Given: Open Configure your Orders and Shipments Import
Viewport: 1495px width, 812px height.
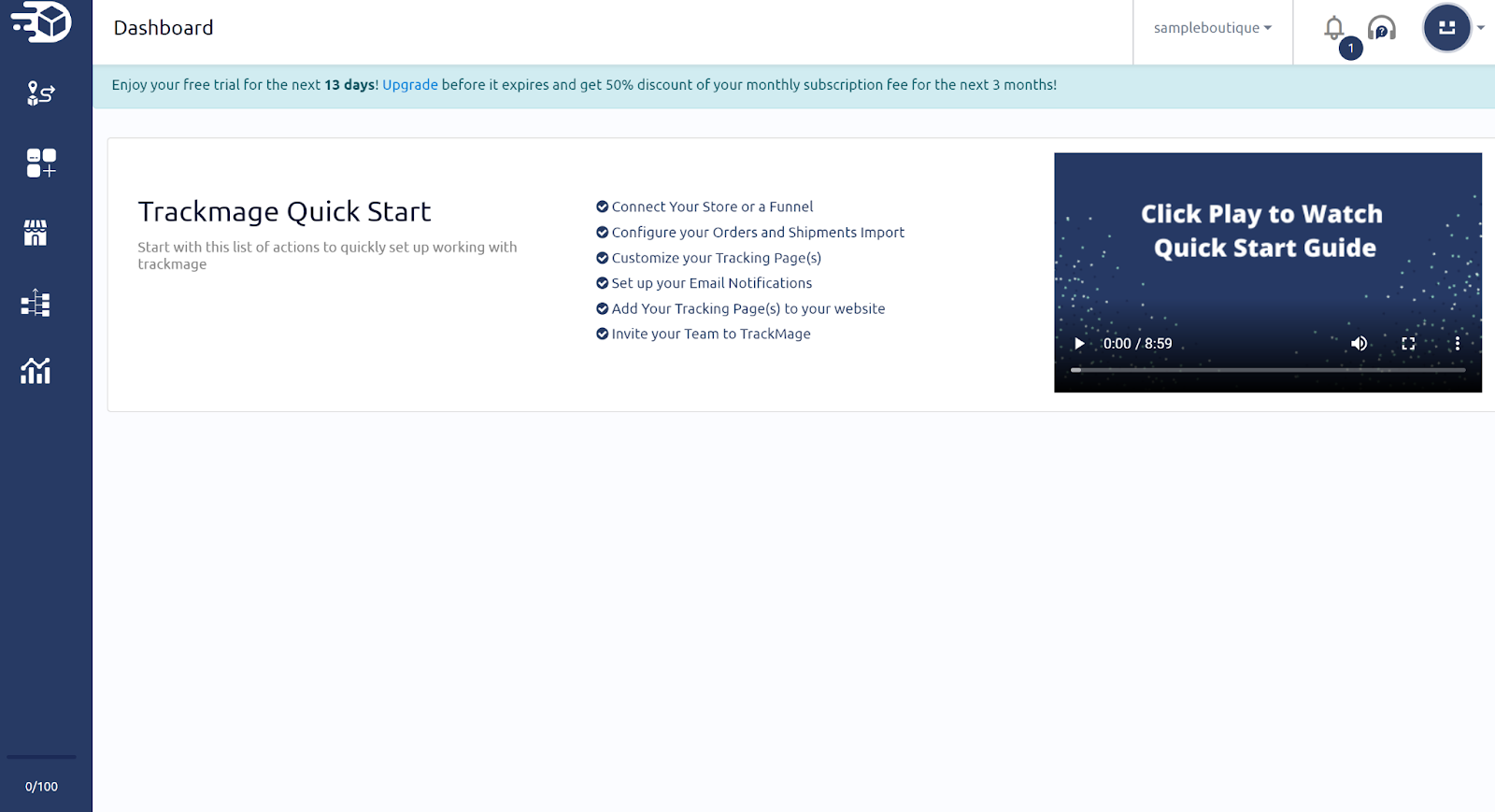Looking at the screenshot, I should [758, 233].
